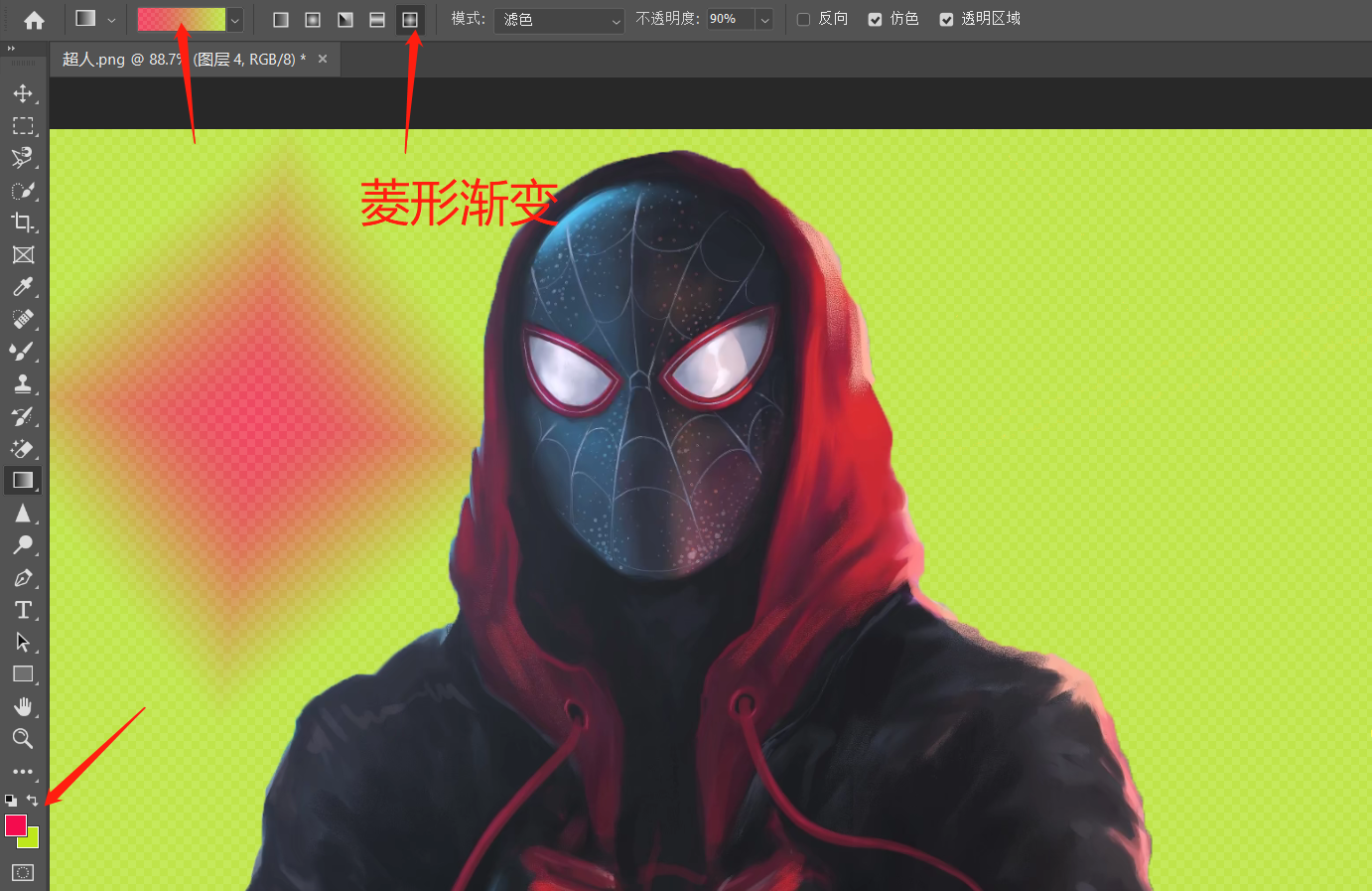Select the Quick Selection tool
The image size is (1372, 891).
click(x=23, y=191)
